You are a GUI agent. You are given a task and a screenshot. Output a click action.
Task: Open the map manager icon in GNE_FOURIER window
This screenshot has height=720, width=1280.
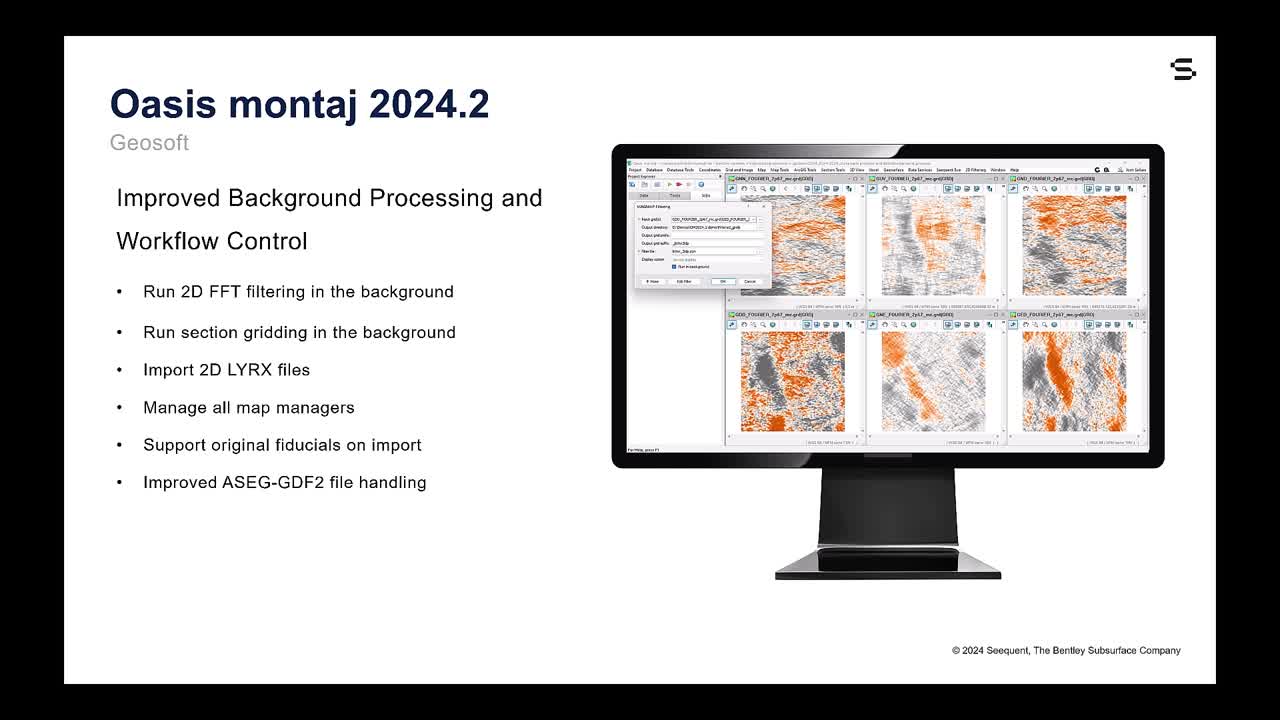(990, 325)
